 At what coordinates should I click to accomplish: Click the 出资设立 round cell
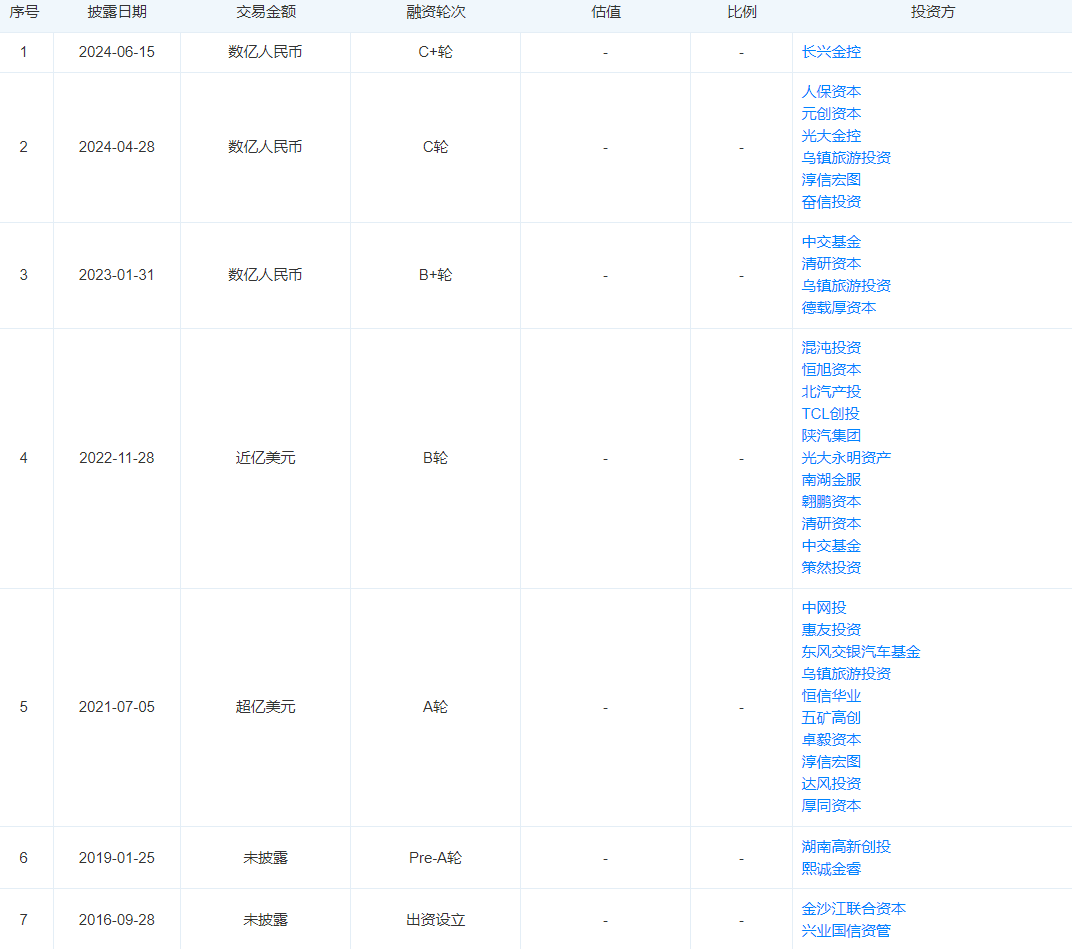click(436, 920)
